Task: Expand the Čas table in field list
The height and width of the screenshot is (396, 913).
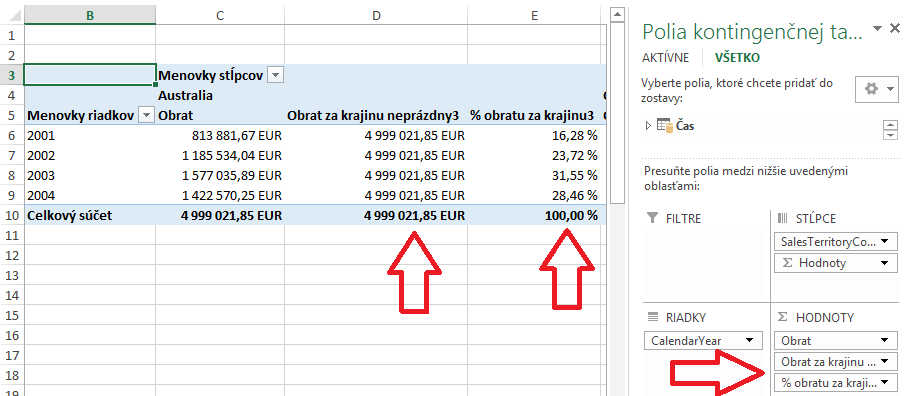Action: click(648, 126)
